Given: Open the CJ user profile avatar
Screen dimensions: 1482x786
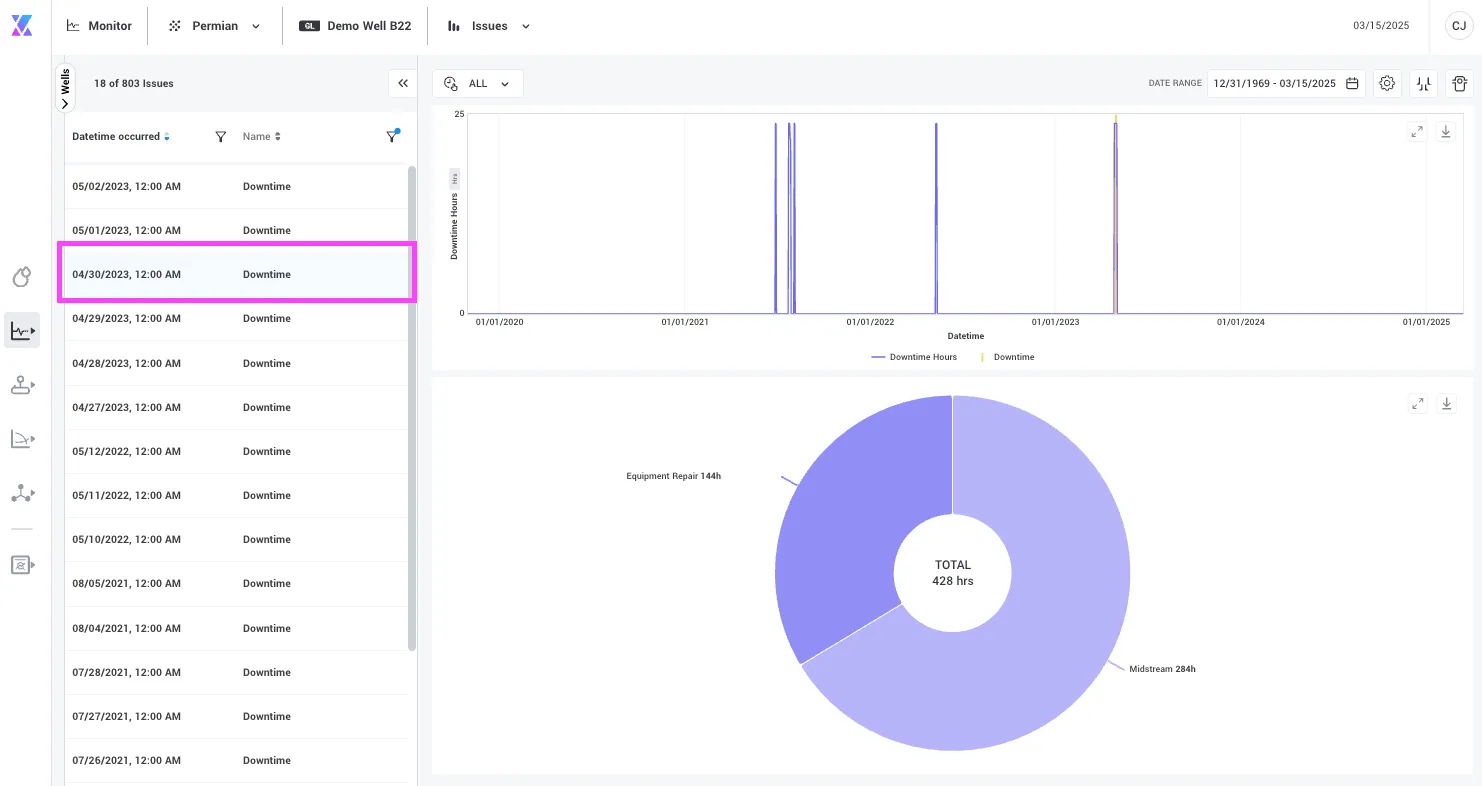Looking at the screenshot, I should pos(1459,26).
